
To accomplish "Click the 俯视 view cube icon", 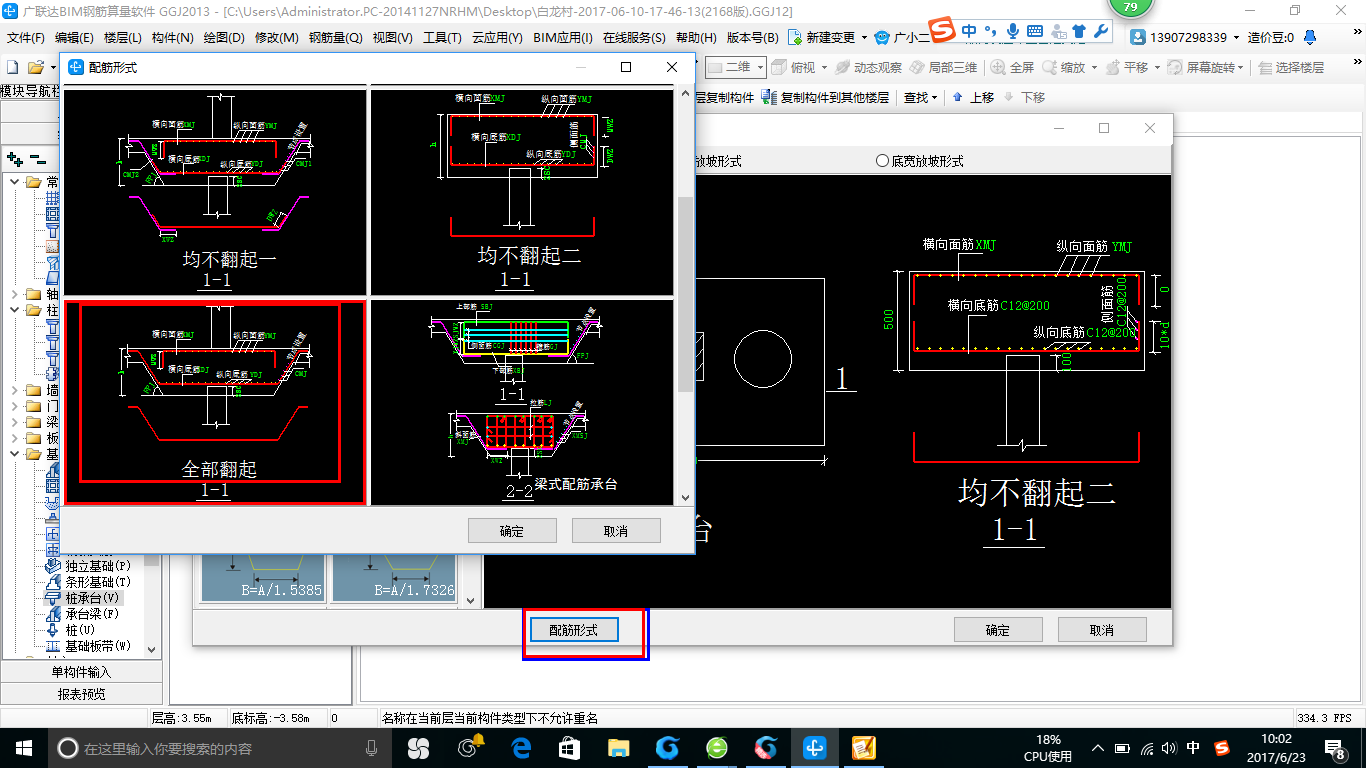I will 779,67.
